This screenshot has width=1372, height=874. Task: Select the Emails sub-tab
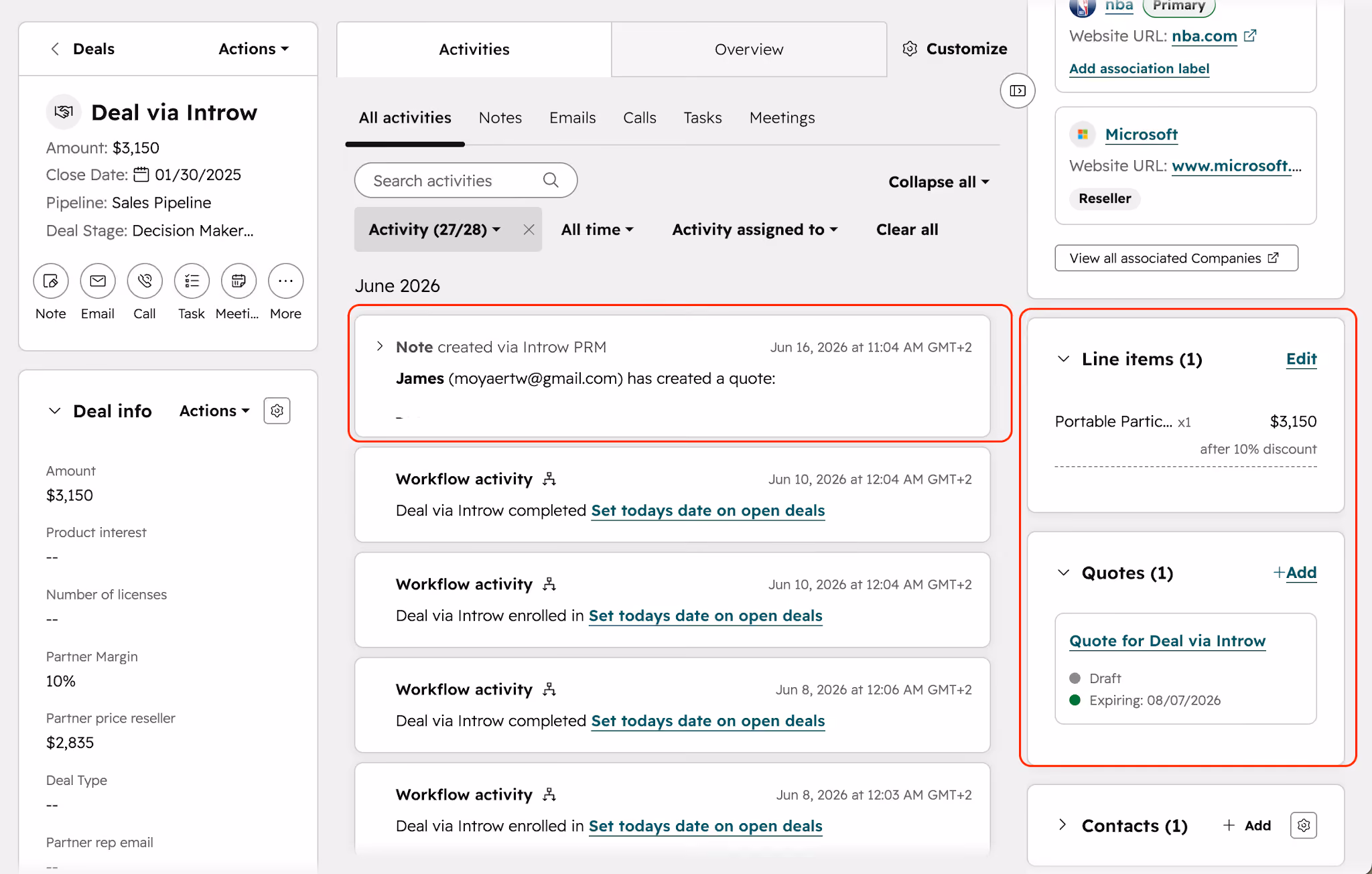click(573, 118)
